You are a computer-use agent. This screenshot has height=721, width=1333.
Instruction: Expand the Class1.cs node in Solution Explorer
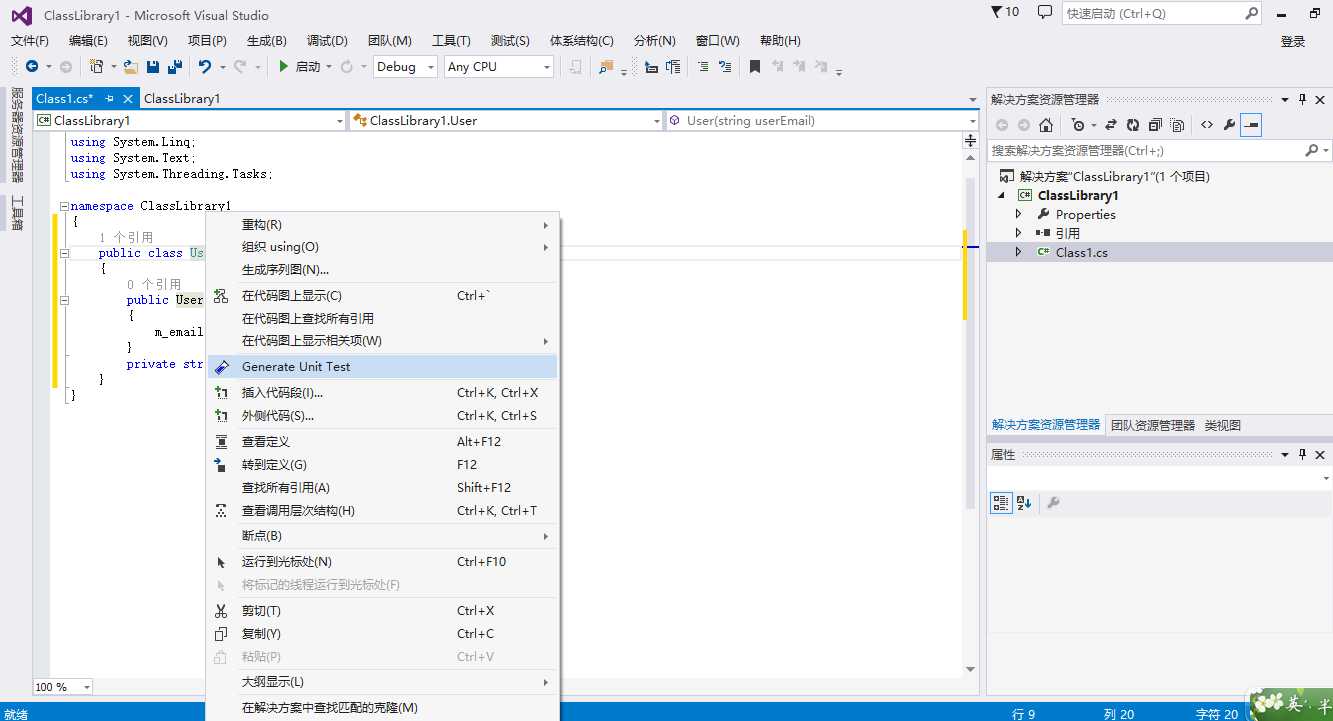(x=1019, y=252)
